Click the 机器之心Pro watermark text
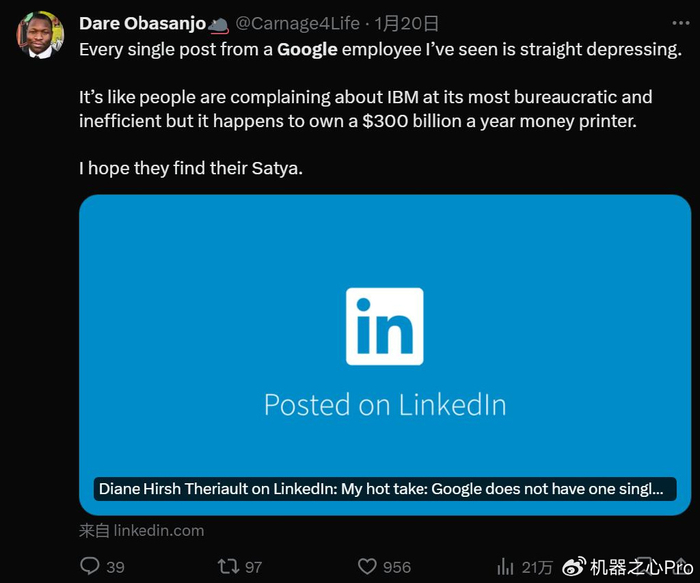This screenshot has width=700, height=583. point(640,567)
